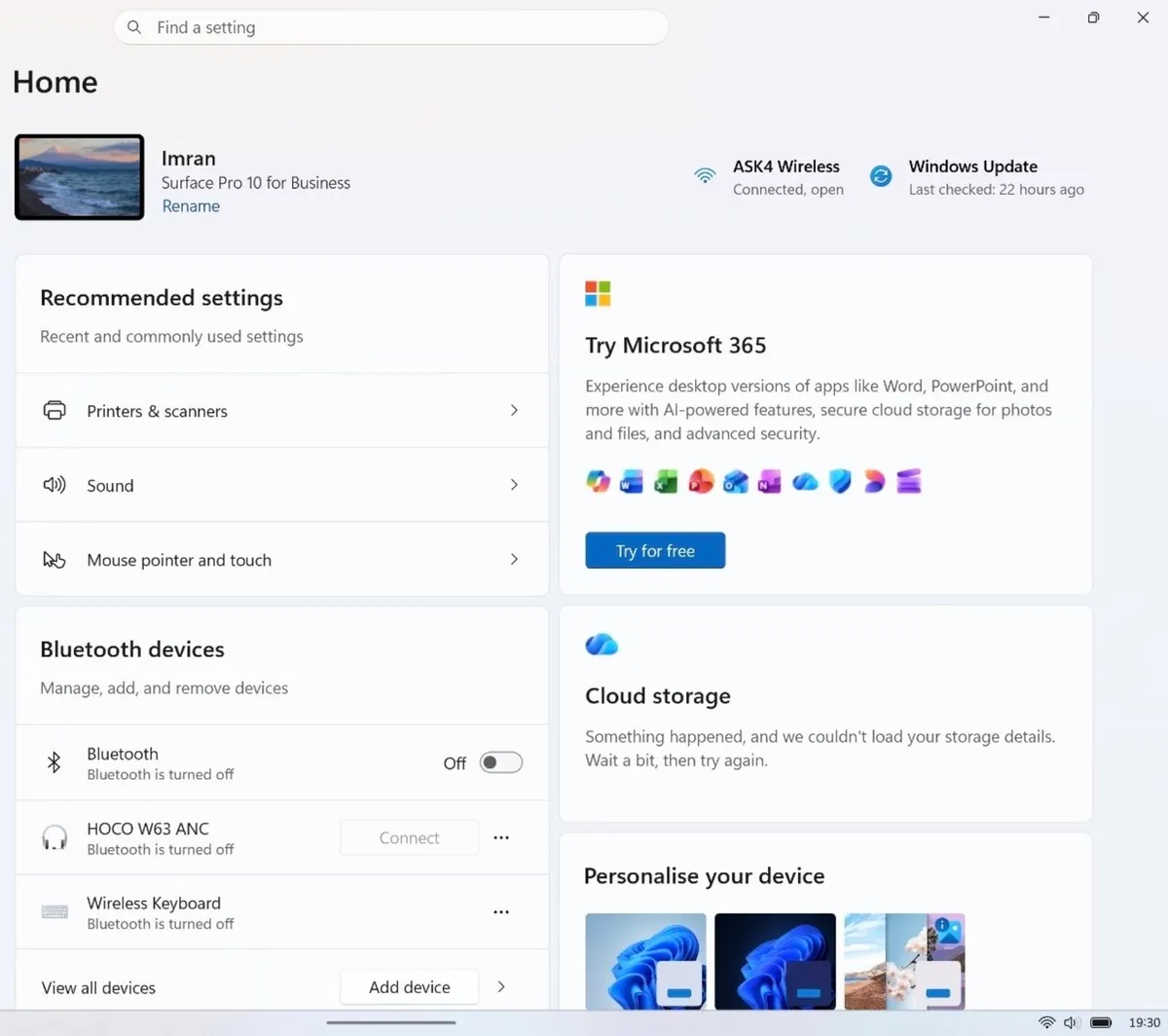Image resolution: width=1168 pixels, height=1036 pixels.
Task: Click the taskbar battery icon
Action: click(x=1101, y=1022)
